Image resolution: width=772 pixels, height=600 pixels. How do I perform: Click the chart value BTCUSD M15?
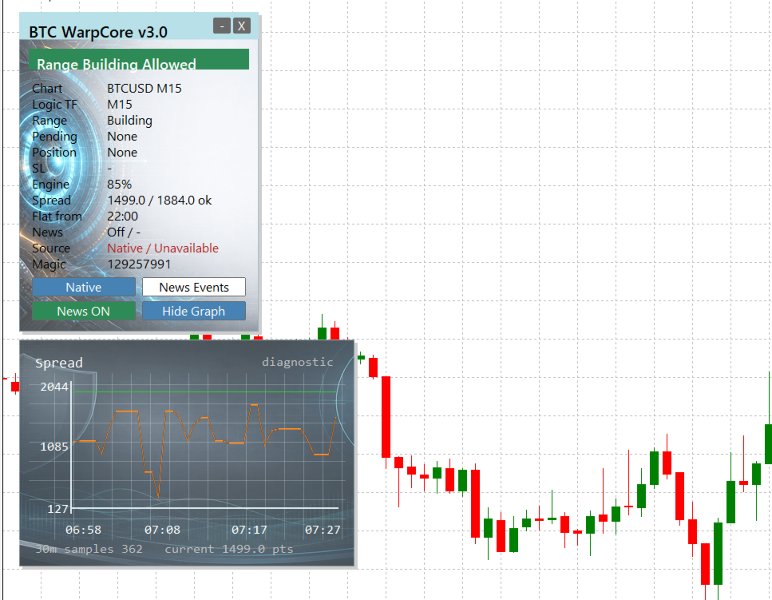(x=144, y=89)
